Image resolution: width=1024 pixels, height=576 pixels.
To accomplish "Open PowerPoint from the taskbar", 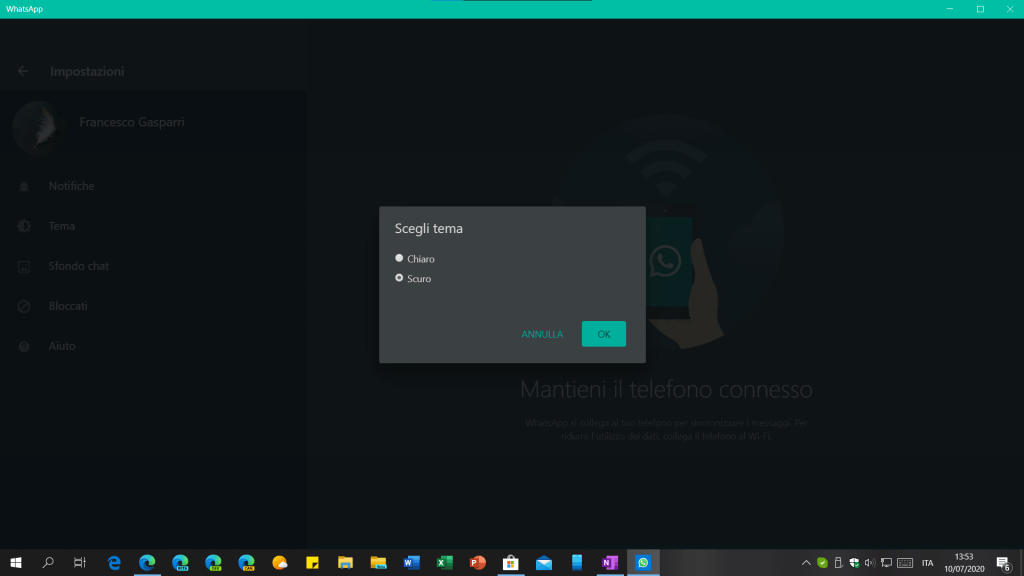I will pos(477,563).
